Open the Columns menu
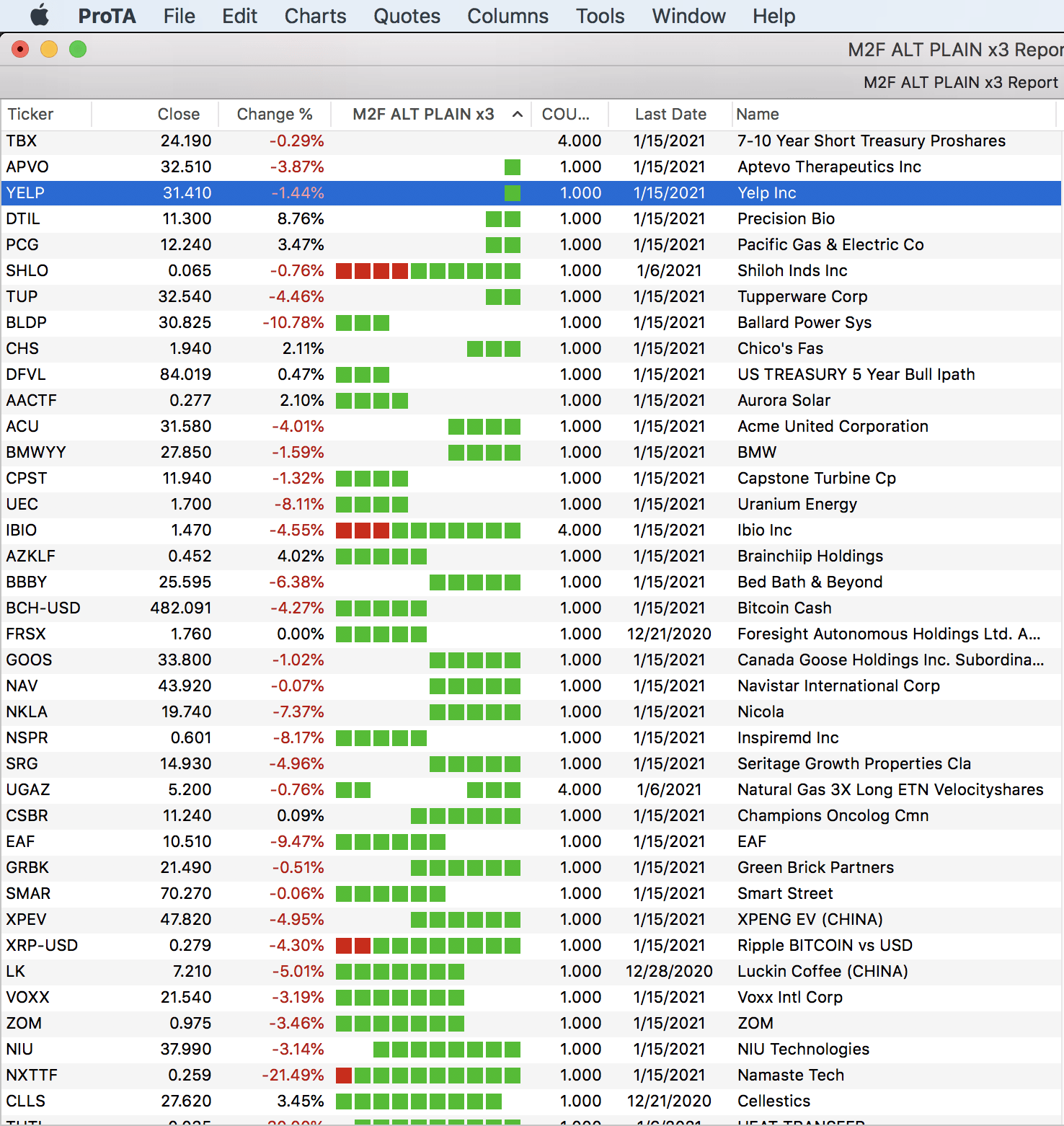Image resolution: width=1064 pixels, height=1126 pixels. (507, 16)
